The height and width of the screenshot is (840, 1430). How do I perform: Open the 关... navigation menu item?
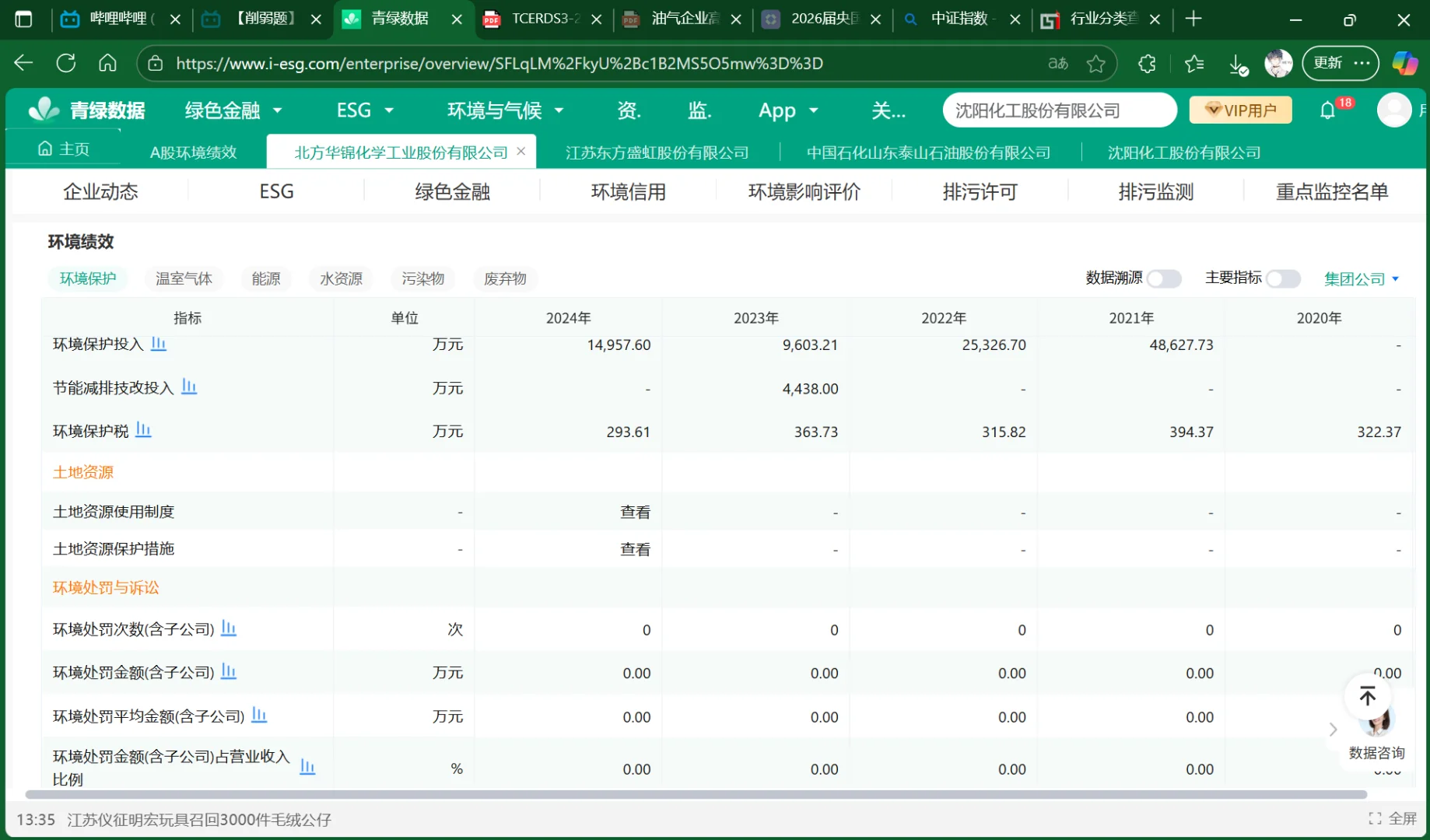coord(888,110)
